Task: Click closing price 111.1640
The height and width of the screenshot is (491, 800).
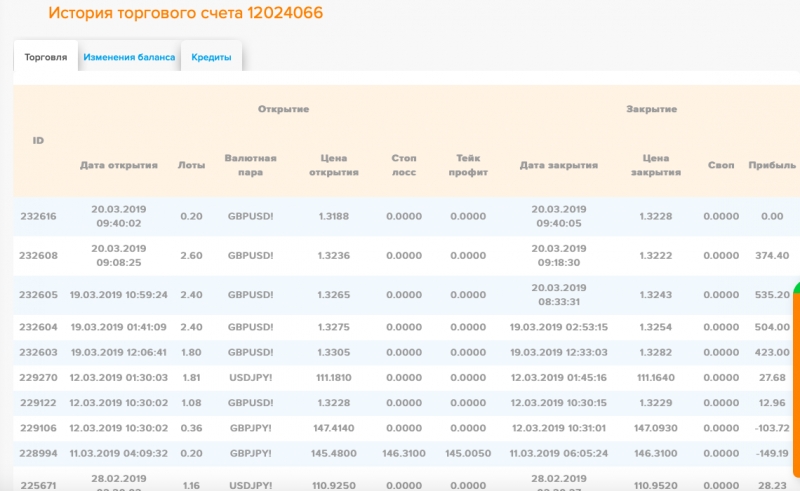Action: 656,378
